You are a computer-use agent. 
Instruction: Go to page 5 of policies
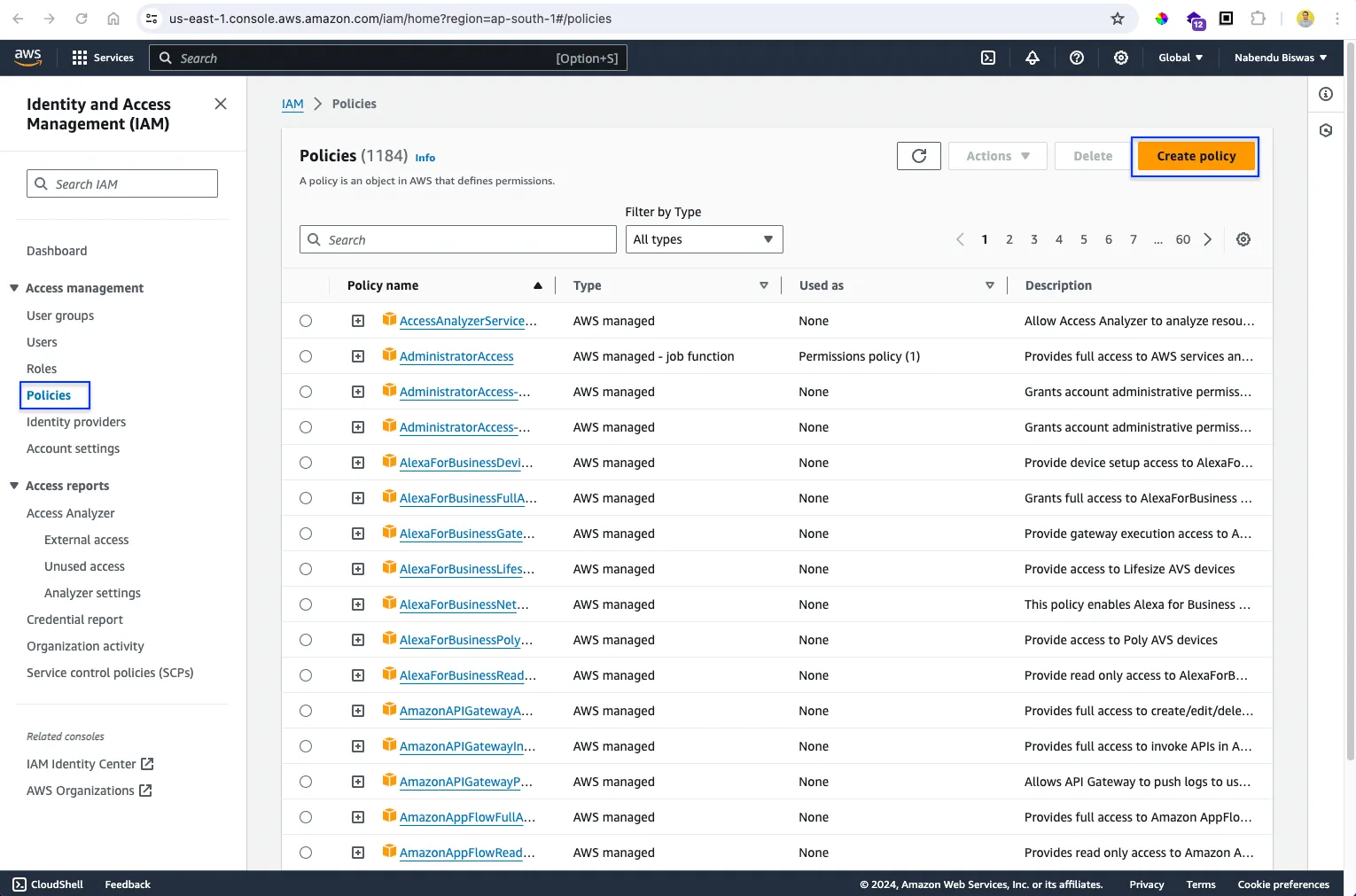tap(1083, 239)
